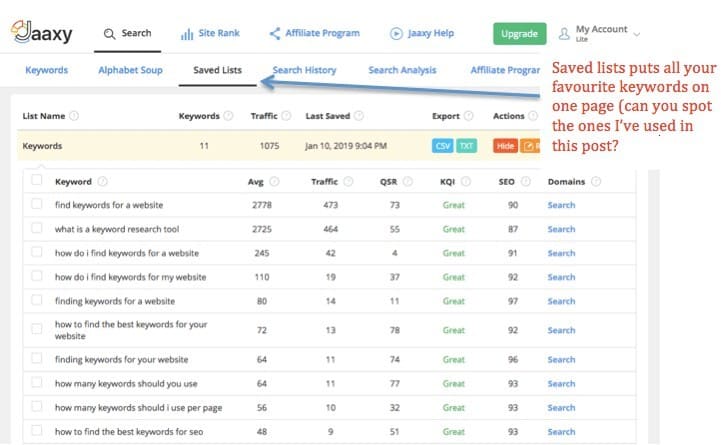Click the orange edit list icon

[530, 146]
